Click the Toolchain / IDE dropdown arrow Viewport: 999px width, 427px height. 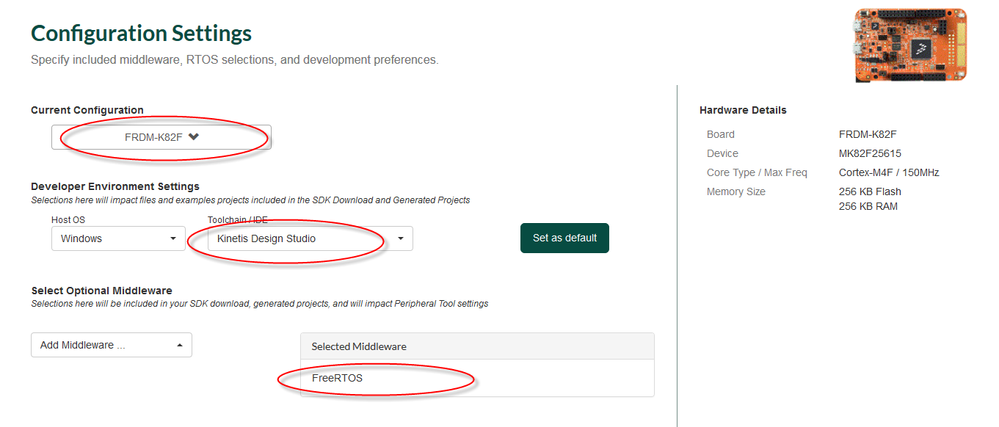(400, 239)
